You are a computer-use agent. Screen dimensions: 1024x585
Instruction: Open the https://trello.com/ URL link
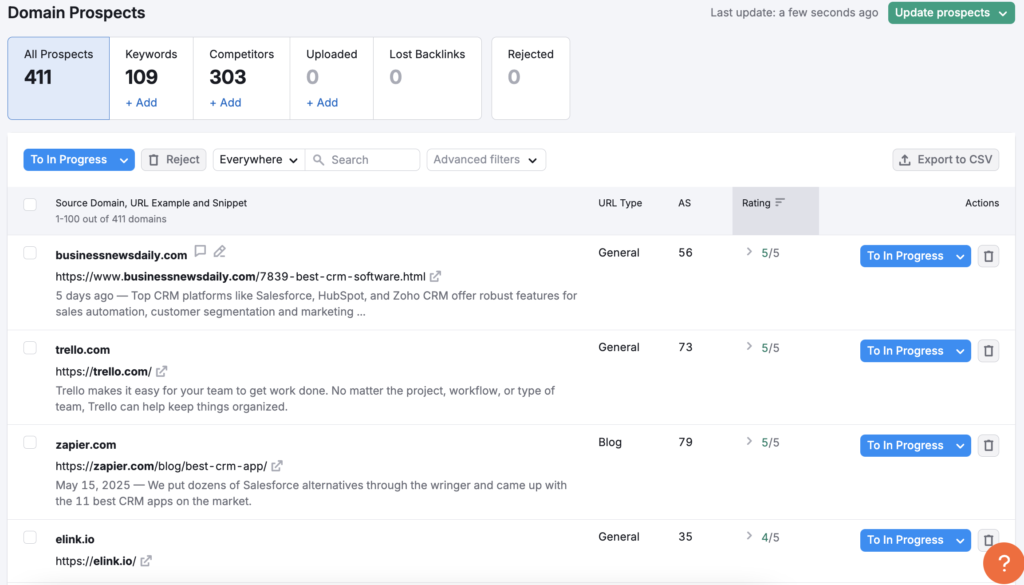click(x=103, y=372)
